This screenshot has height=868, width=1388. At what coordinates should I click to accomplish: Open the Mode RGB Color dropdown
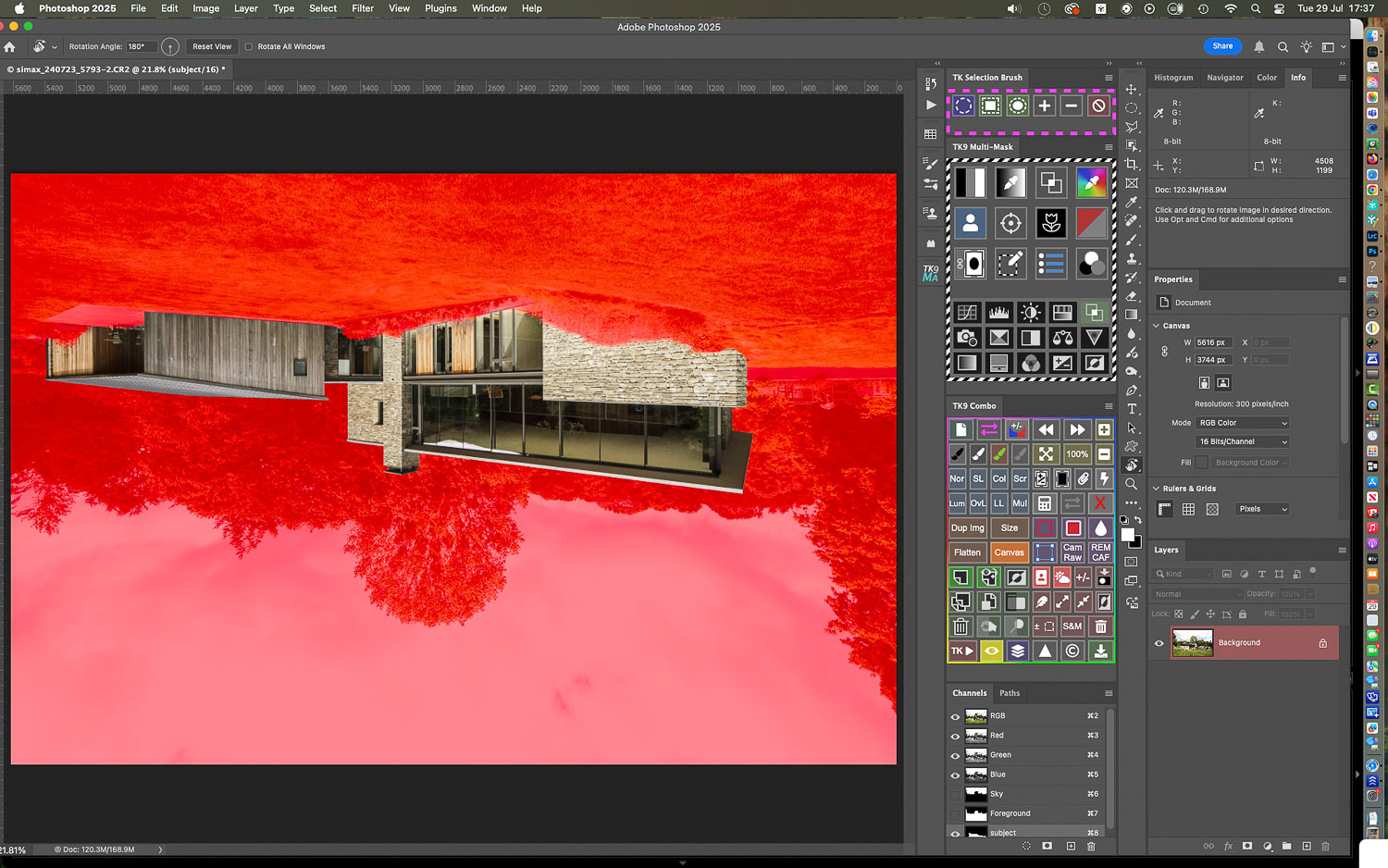click(x=1242, y=423)
